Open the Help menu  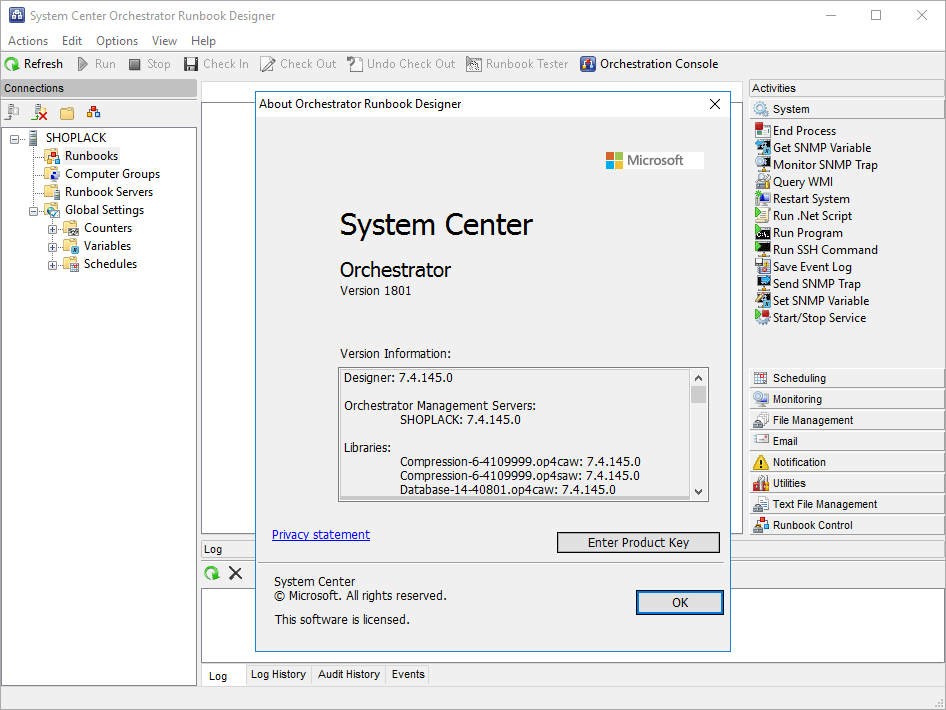(x=203, y=41)
